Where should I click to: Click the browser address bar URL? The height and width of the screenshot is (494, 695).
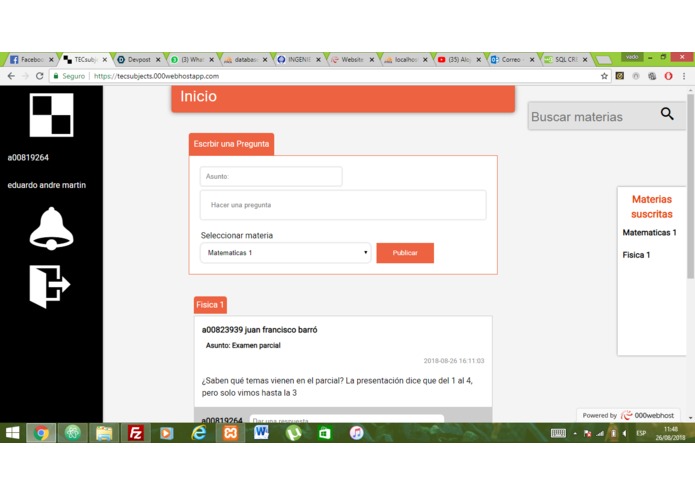(156, 76)
